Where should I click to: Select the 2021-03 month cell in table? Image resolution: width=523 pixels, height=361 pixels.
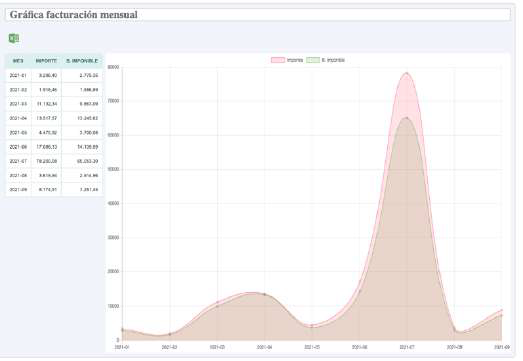point(18,104)
